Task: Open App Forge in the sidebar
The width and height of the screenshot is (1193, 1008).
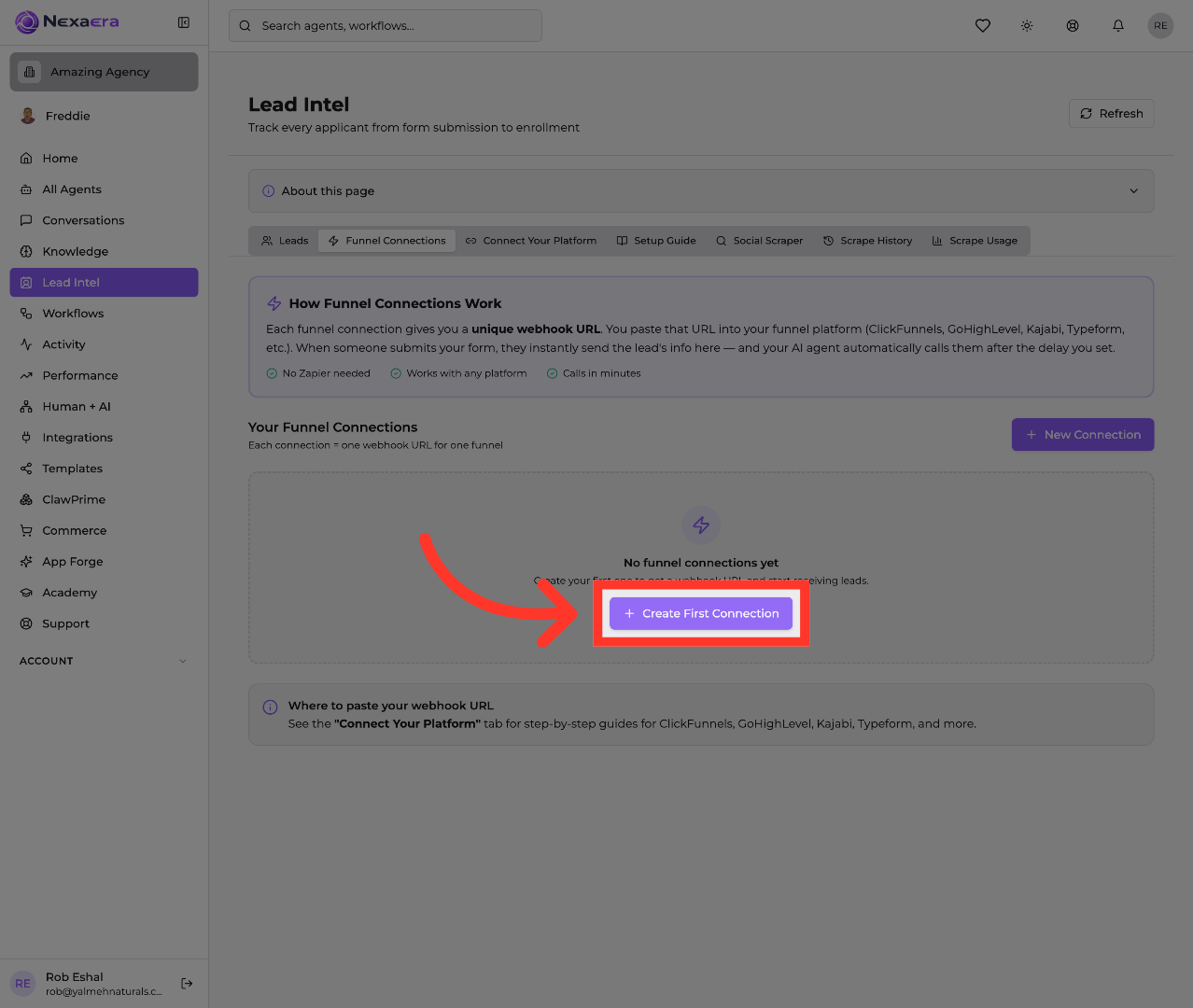Action: 104,561
